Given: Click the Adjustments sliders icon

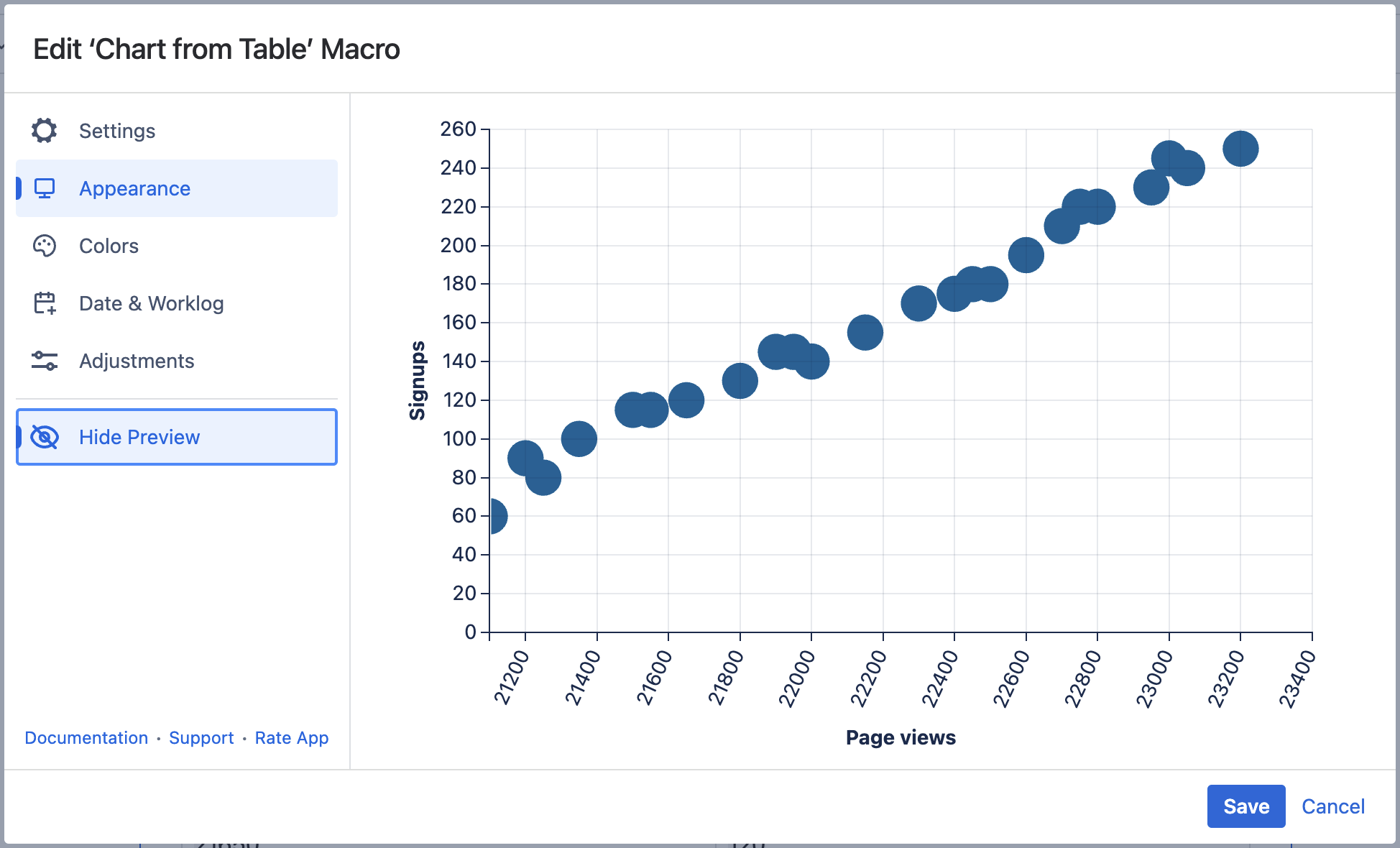Looking at the screenshot, I should [x=45, y=361].
